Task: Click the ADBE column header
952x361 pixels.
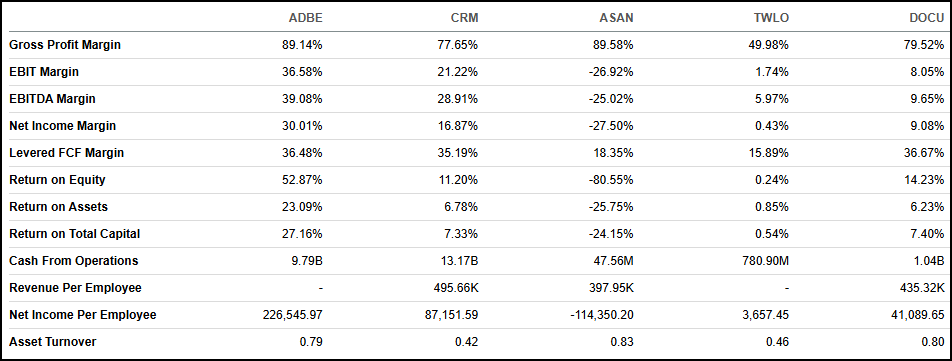Action: [305, 18]
